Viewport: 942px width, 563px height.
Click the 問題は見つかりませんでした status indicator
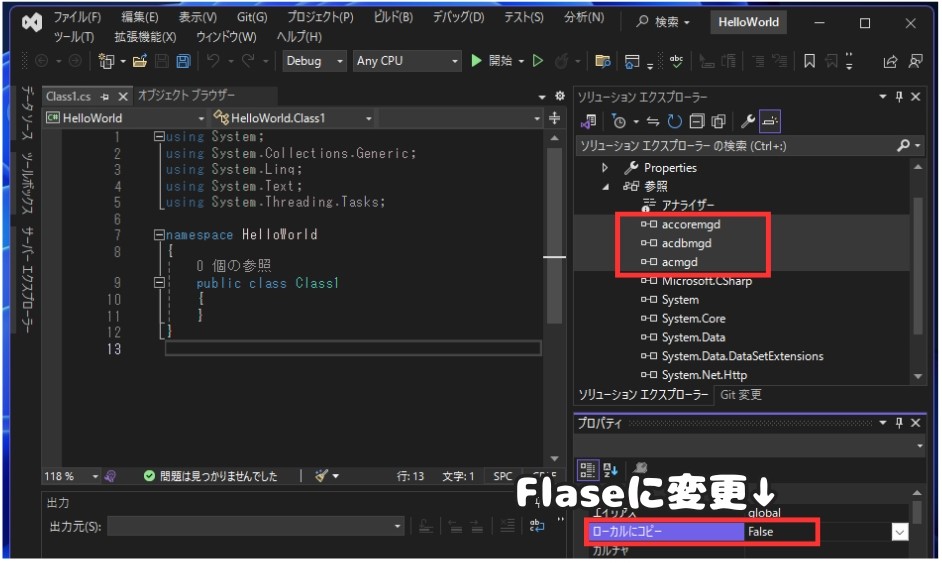211,476
